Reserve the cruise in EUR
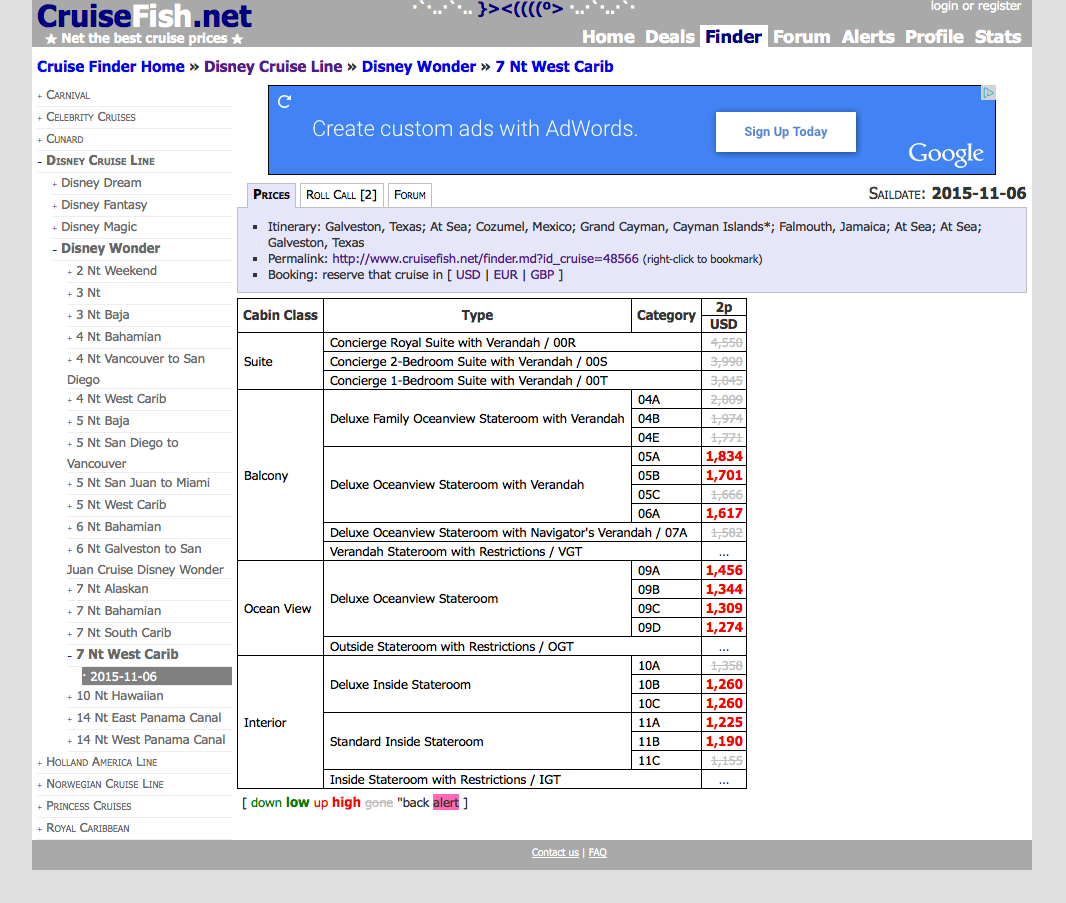 [505, 275]
